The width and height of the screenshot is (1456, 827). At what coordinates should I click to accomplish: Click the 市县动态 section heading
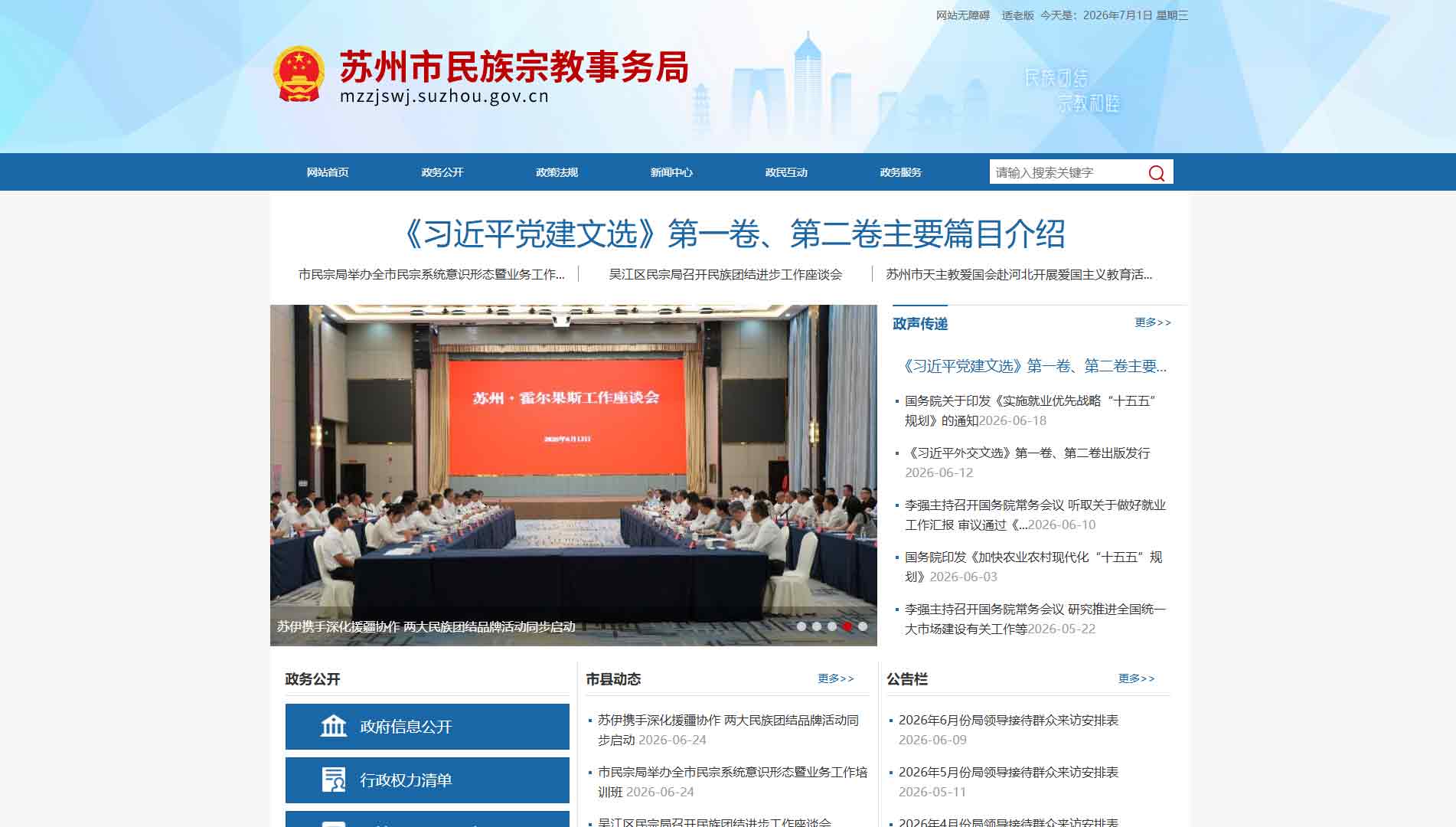tap(613, 679)
